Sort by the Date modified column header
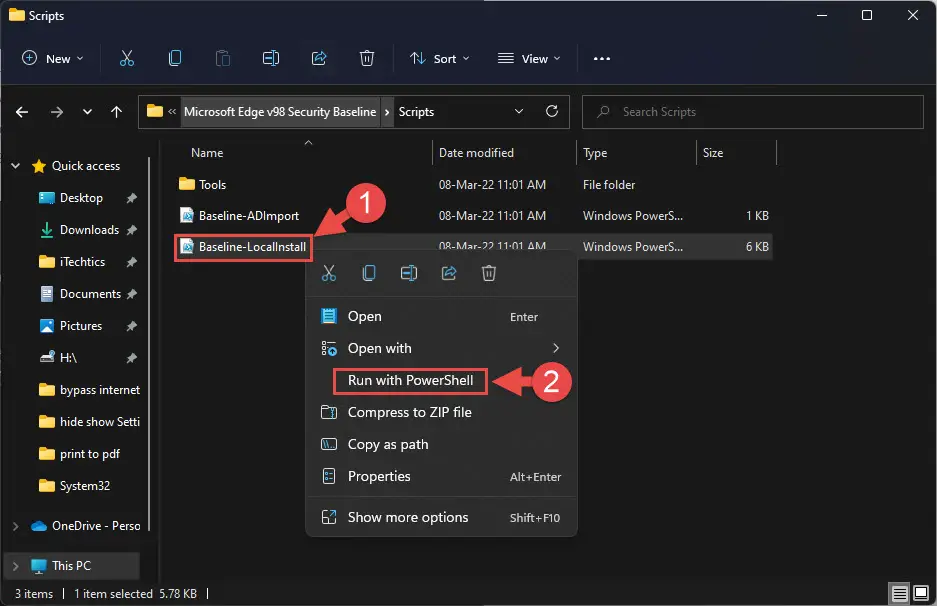Image resolution: width=937 pixels, height=606 pixels. [x=476, y=153]
